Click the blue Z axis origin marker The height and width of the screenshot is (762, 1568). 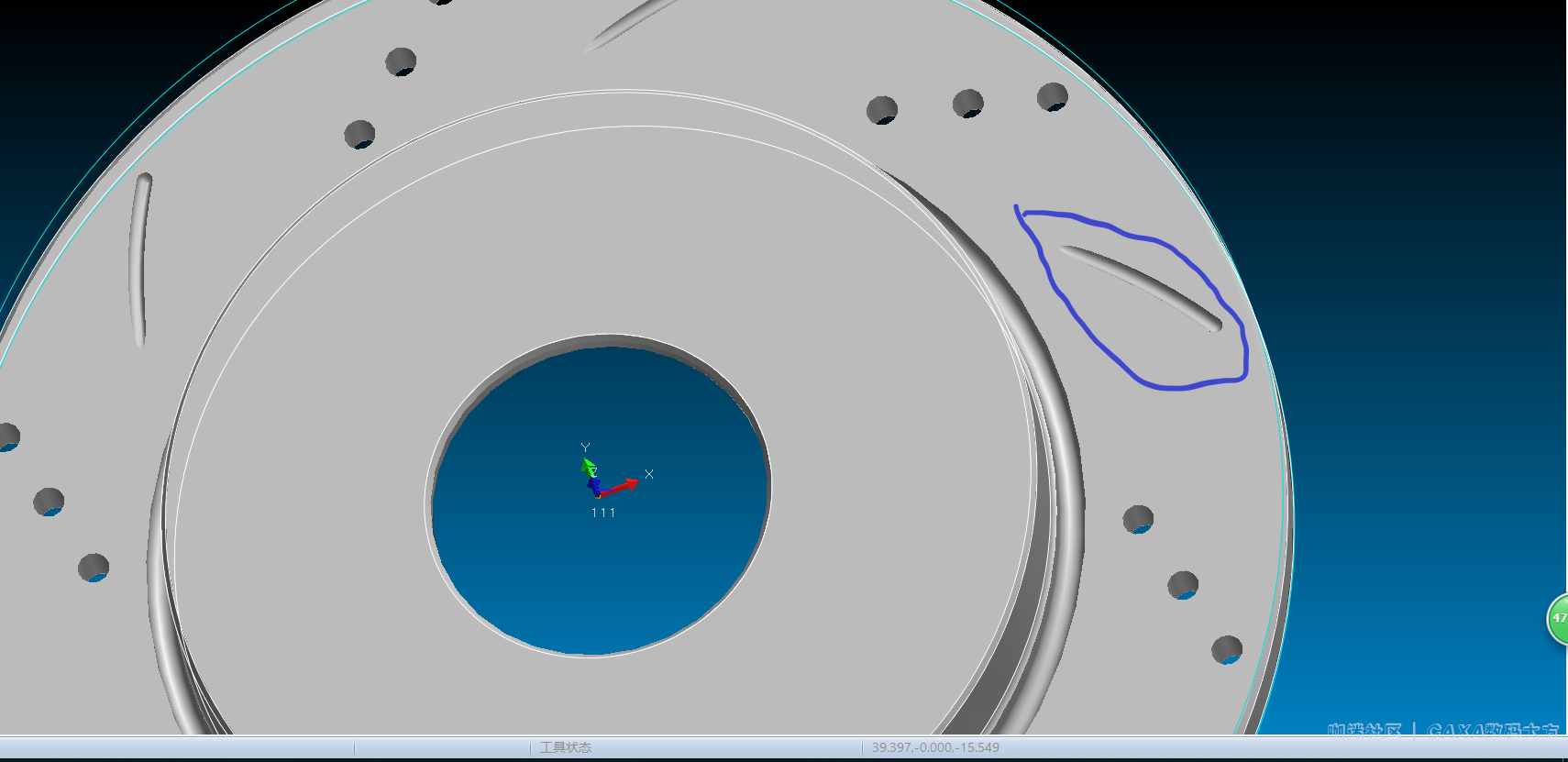594,486
